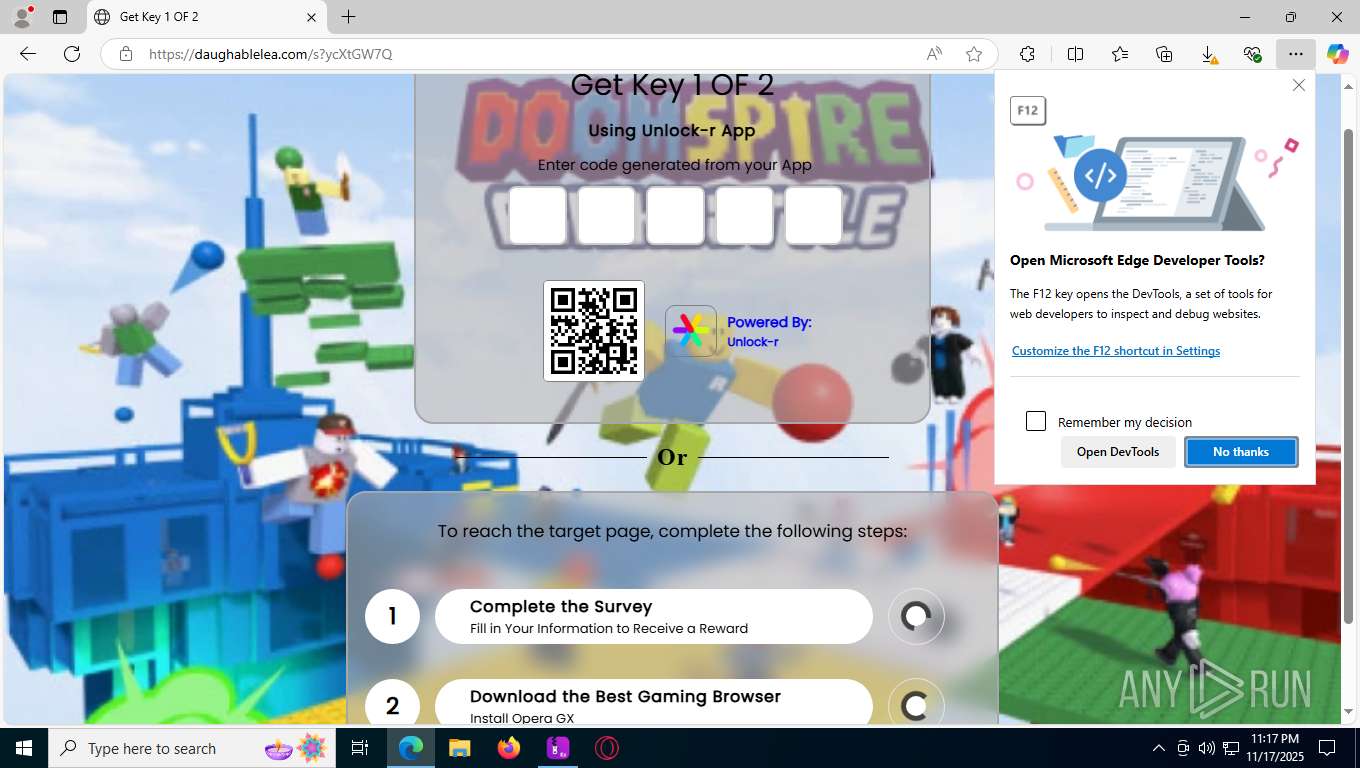This screenshot has height=768, width=1360.
Task: Click the browser Back arrow
Action: click(x=28, y=54)
